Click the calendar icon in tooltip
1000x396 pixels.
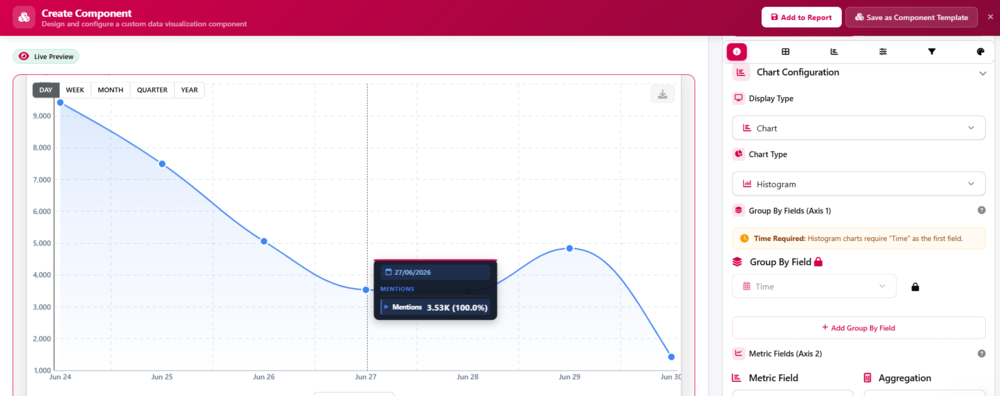click(x=388, y=272)
